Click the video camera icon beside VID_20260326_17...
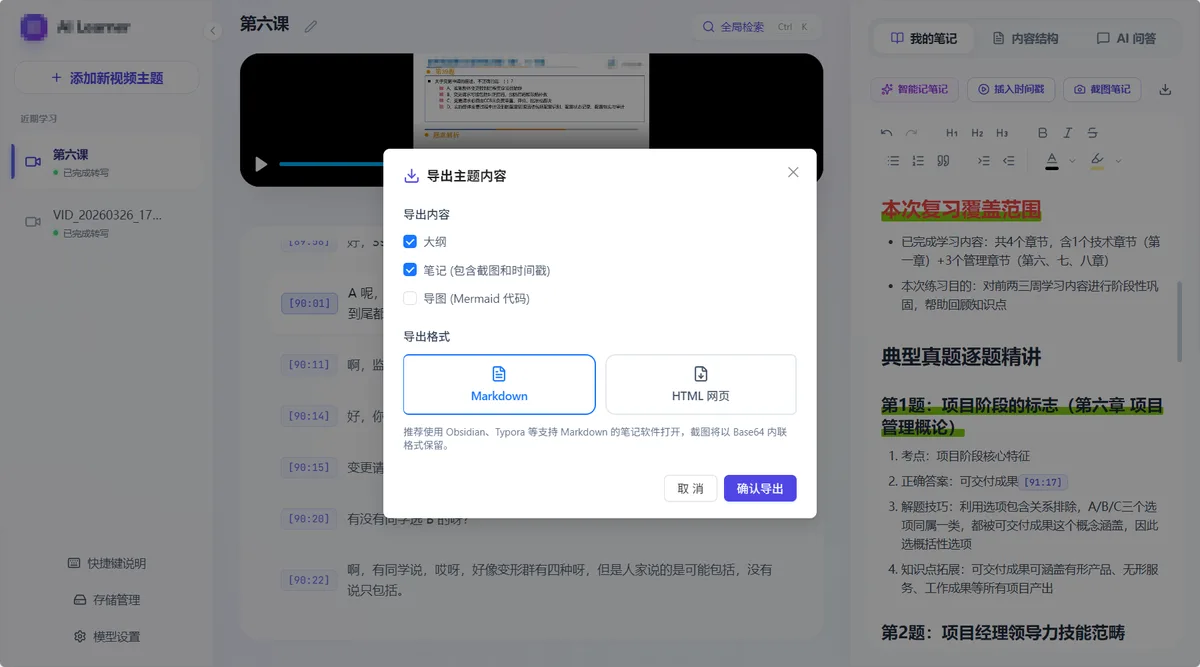Image resolution: width=1200 pixels, height=667 pixels. click(33, 222)
